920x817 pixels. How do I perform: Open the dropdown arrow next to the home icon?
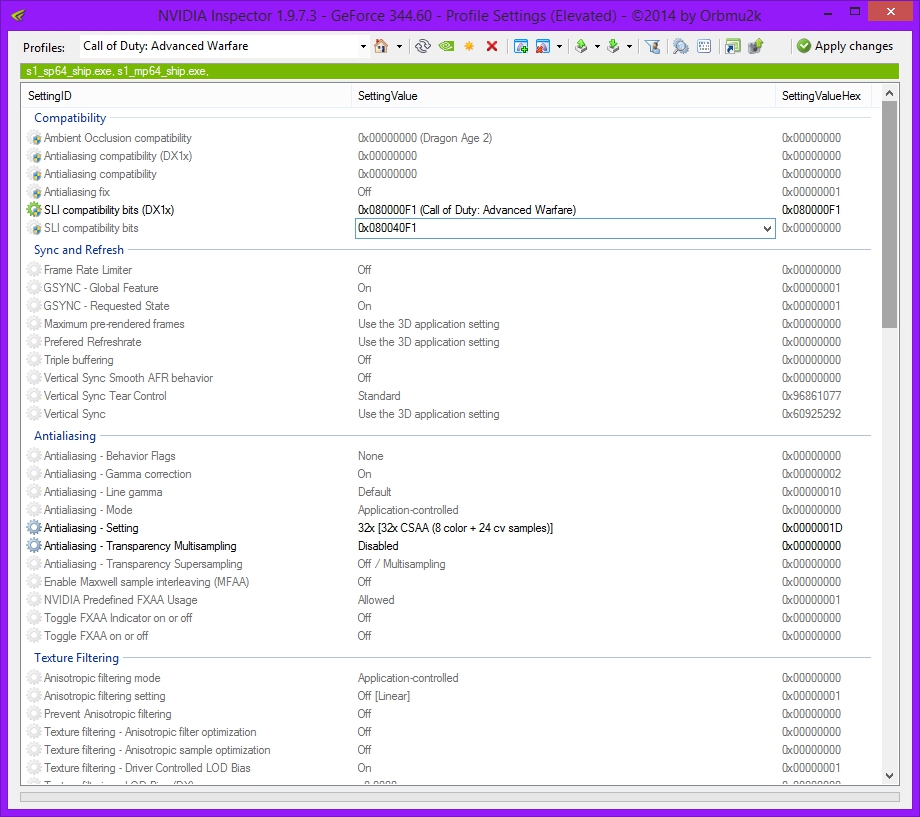399,46
